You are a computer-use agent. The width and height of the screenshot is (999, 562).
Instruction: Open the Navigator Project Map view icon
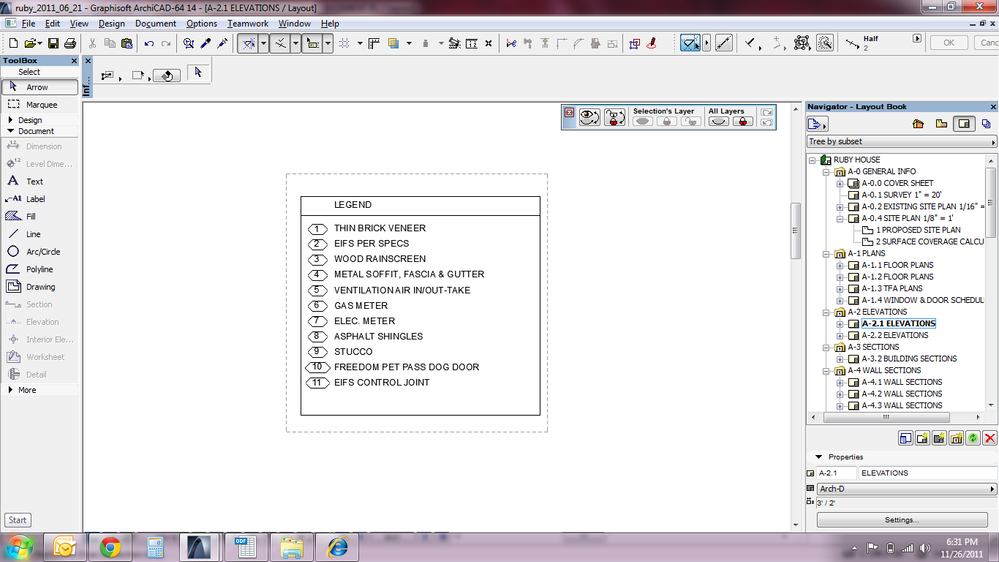tap(918, 124)
